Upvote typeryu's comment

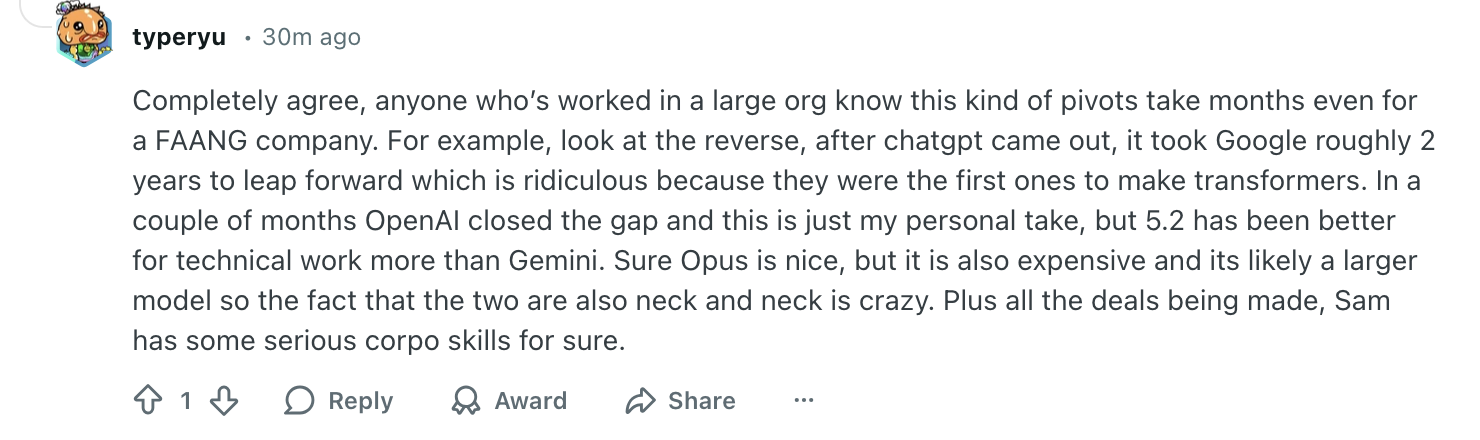pyautogui.click(x=146, y=401)
